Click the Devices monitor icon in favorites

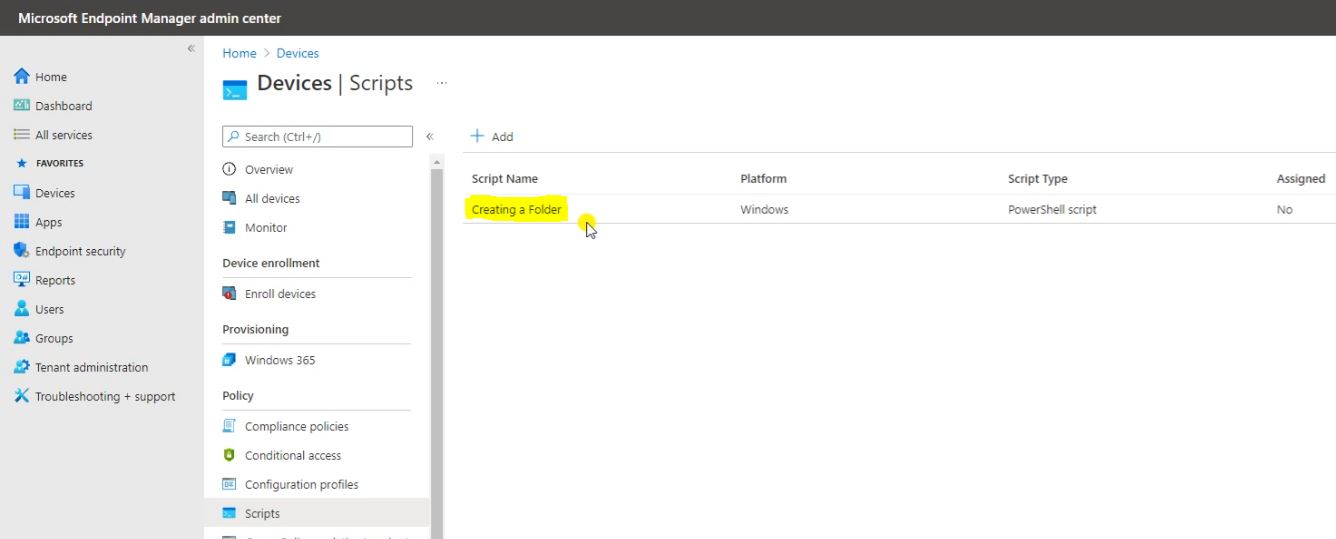[x=21, y=193]
